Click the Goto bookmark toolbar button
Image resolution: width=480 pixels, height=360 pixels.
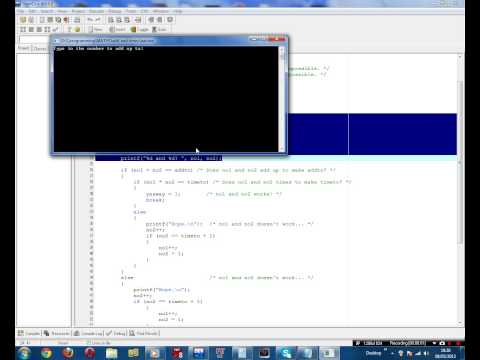coord(159,30)
